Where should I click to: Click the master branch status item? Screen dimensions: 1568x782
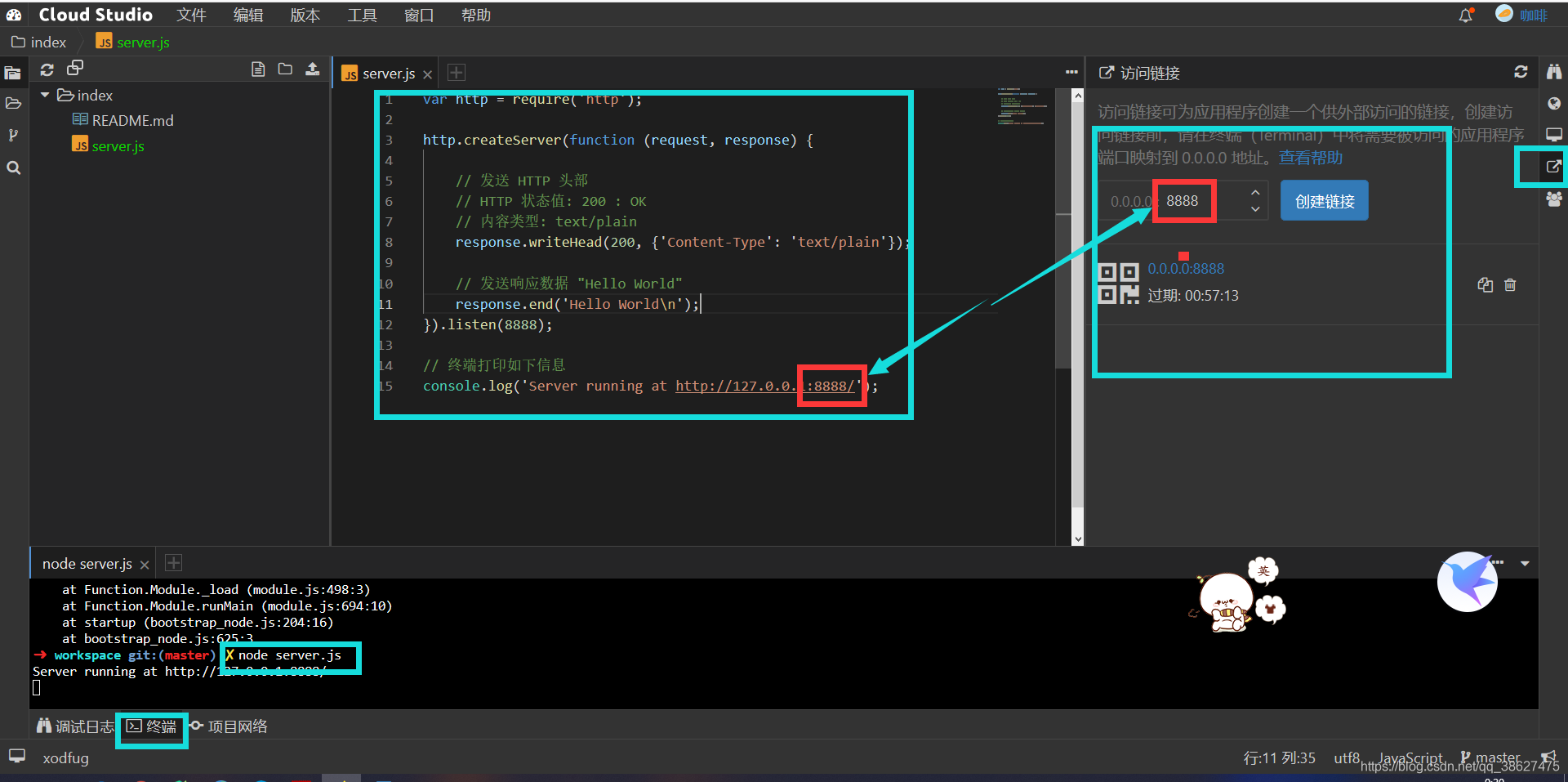pos(1490,758)
